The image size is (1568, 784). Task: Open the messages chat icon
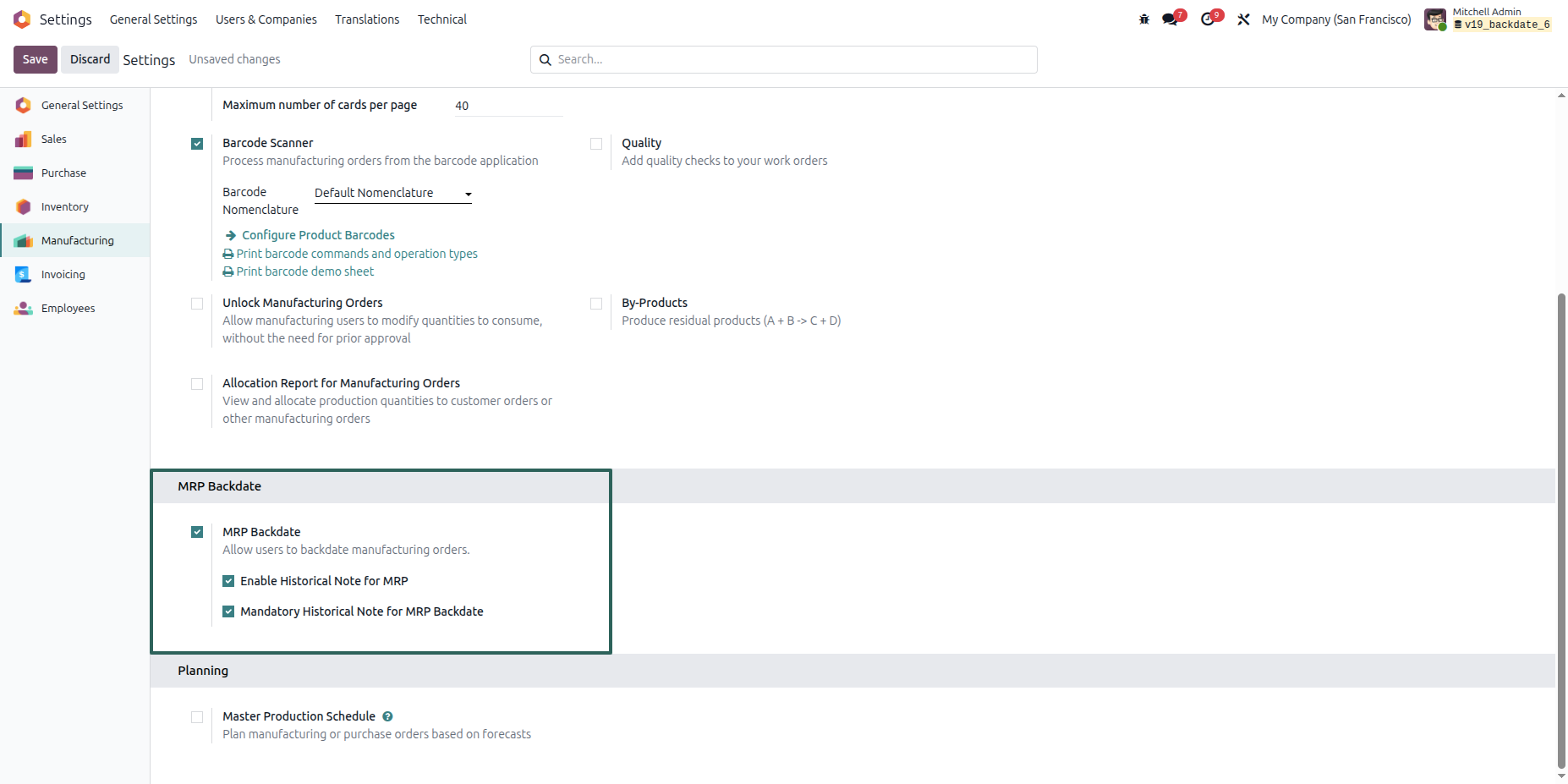[x=1171, y=19]
